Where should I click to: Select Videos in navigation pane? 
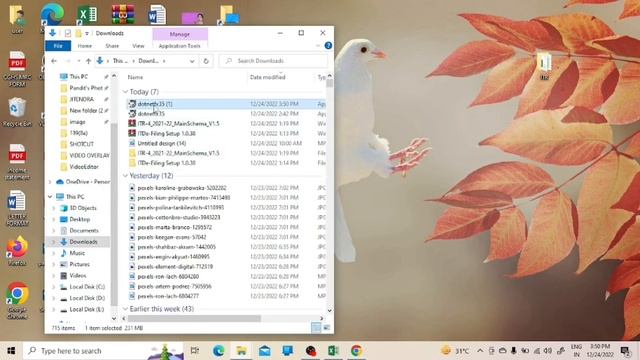pyautogui.click(x=78, y=276)
